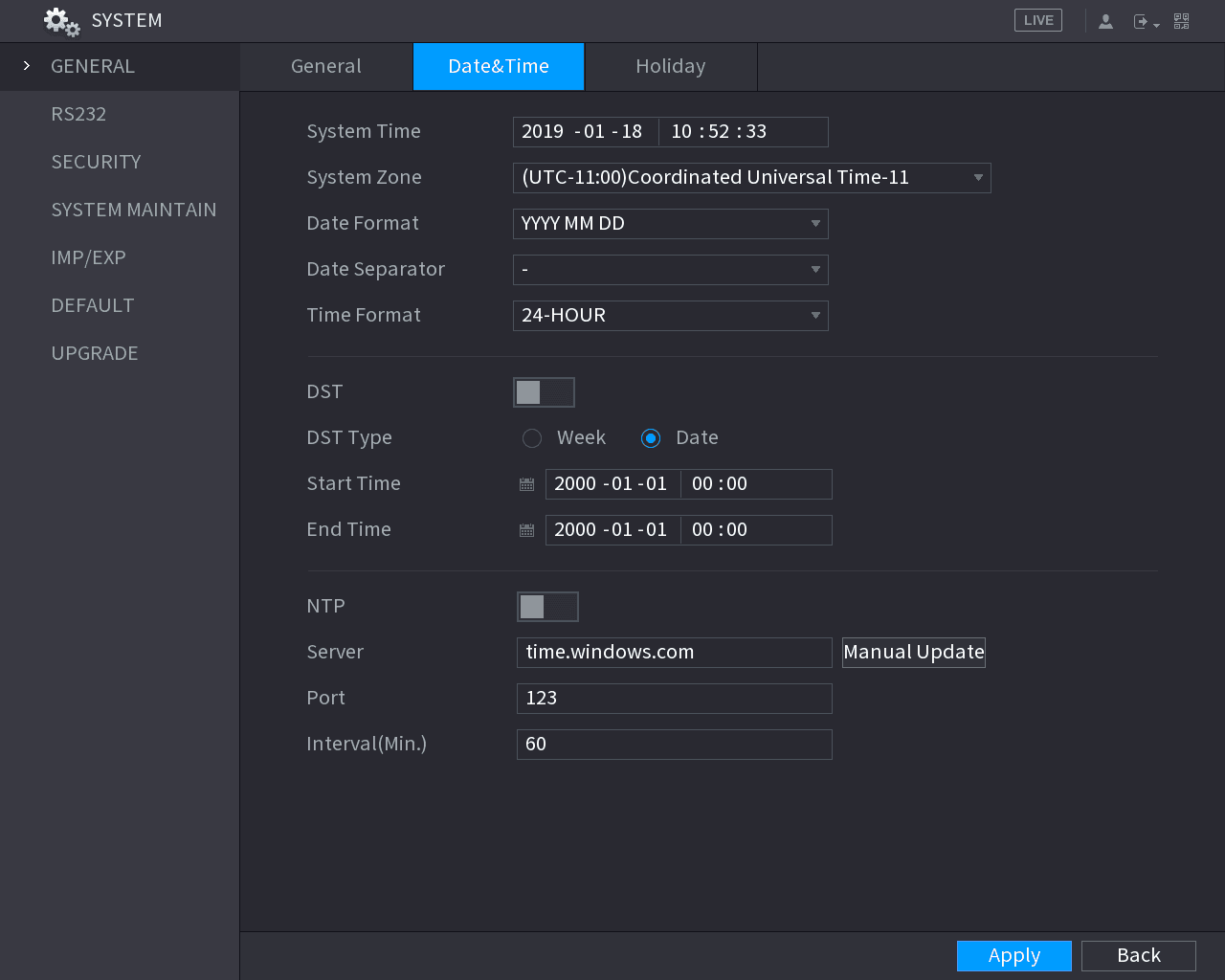Image resolution: width=1225 pixels, height=980 pixels.
Task: Switch to the Holiday tab
Action: click(x=671, y=67)
